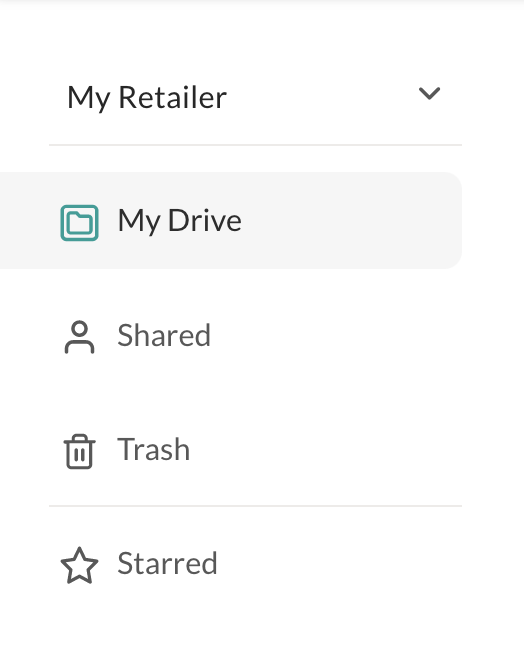This screenshot has height=654, width=524.
Task: Open the My Retailer workspace selector
Action: tap(255, 97)
